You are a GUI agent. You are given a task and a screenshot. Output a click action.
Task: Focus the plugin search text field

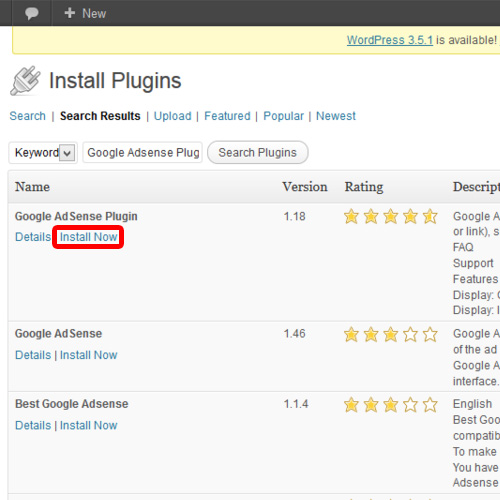tap(142, 153)
